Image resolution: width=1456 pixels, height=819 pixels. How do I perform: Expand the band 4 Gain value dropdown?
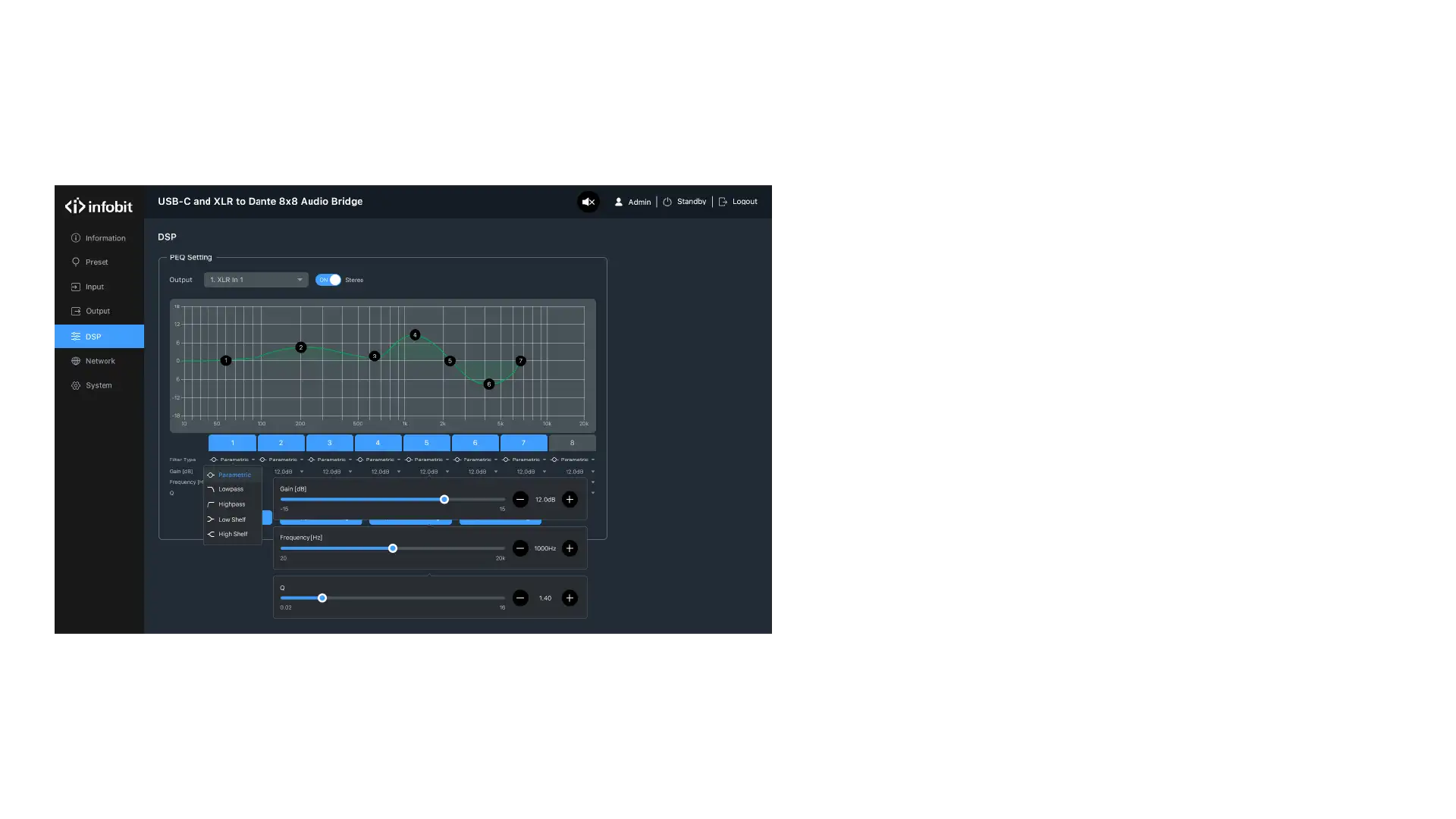click(x=384, y=472)
